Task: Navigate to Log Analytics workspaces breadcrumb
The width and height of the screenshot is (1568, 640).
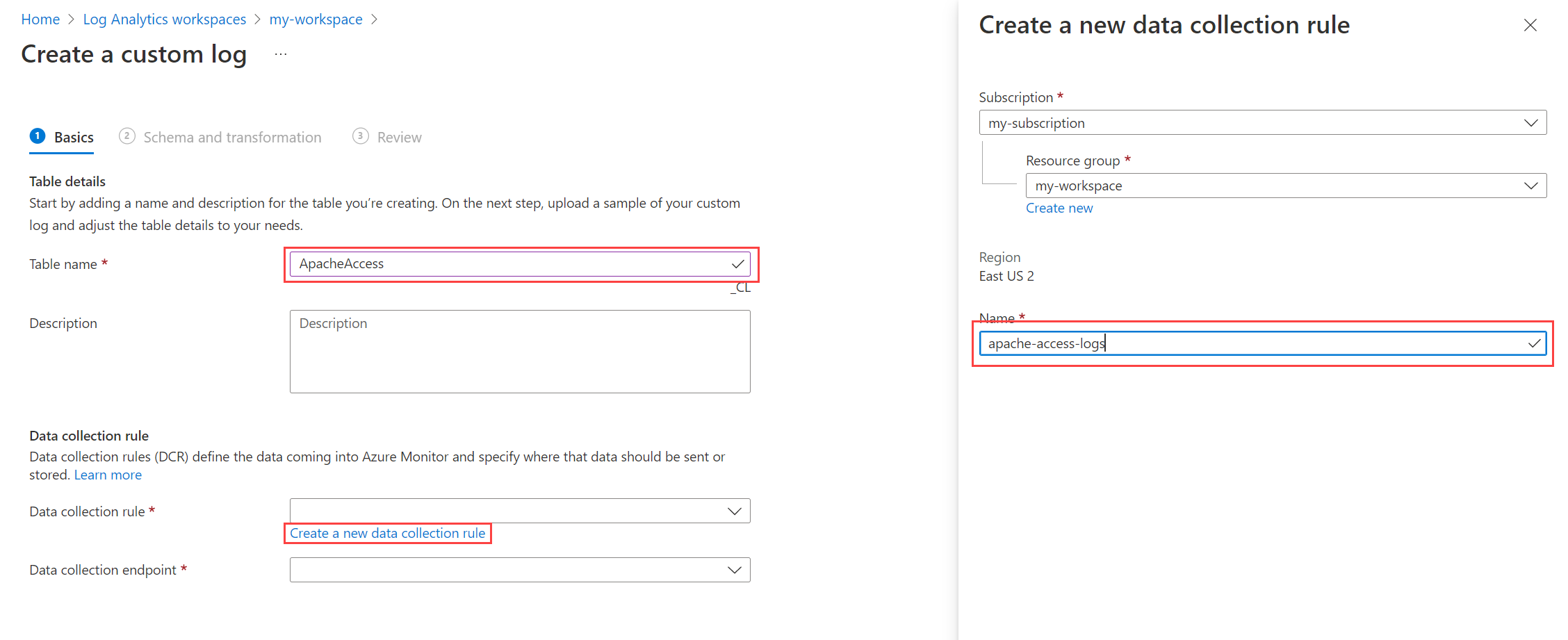Action: tap(164, 19)
